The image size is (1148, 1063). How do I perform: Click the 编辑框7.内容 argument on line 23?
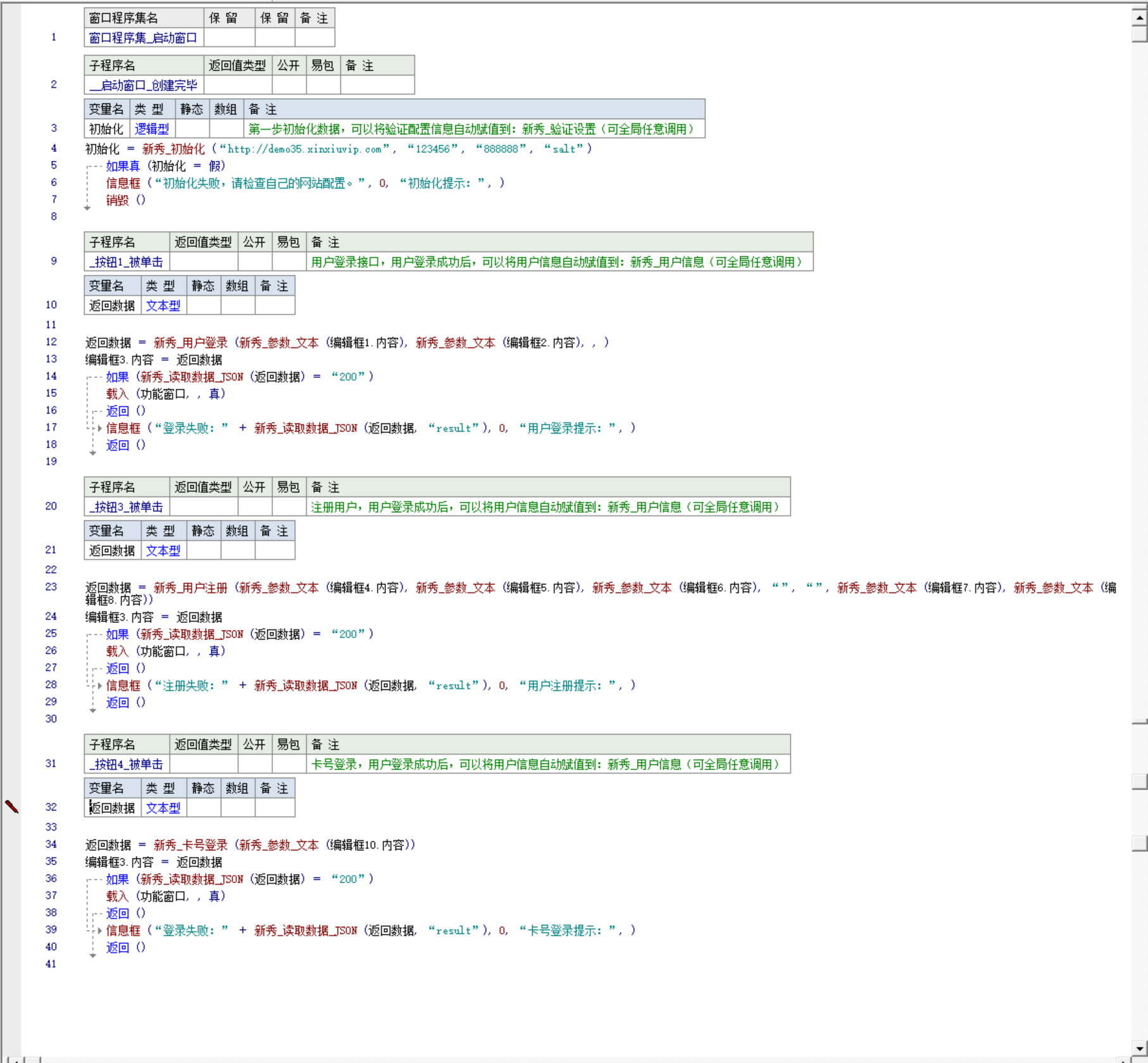pyautogui.click(x=963, y=588)
